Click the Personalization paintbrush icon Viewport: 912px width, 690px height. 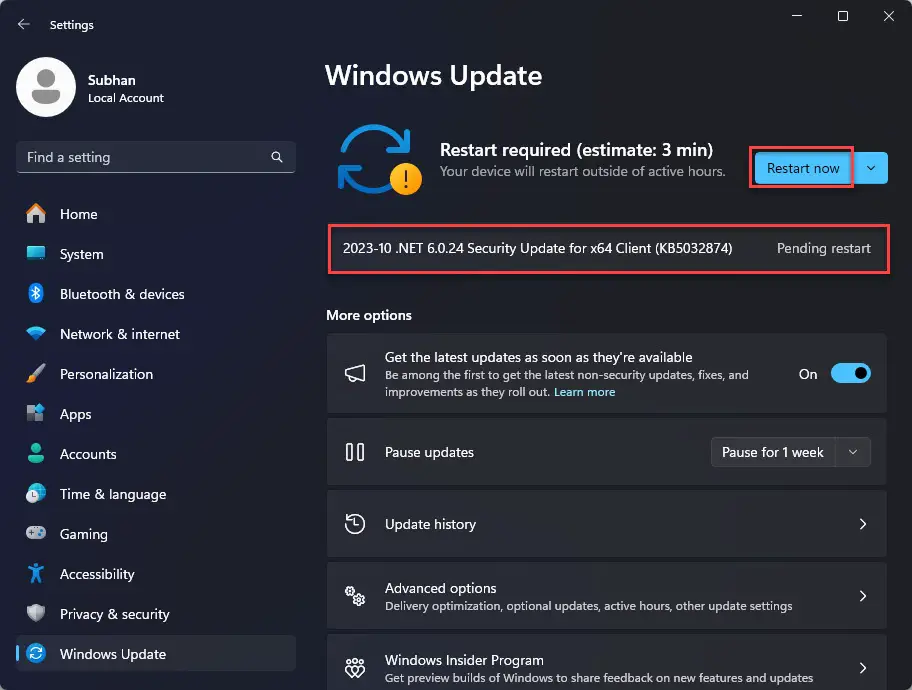tap(36, 374)
